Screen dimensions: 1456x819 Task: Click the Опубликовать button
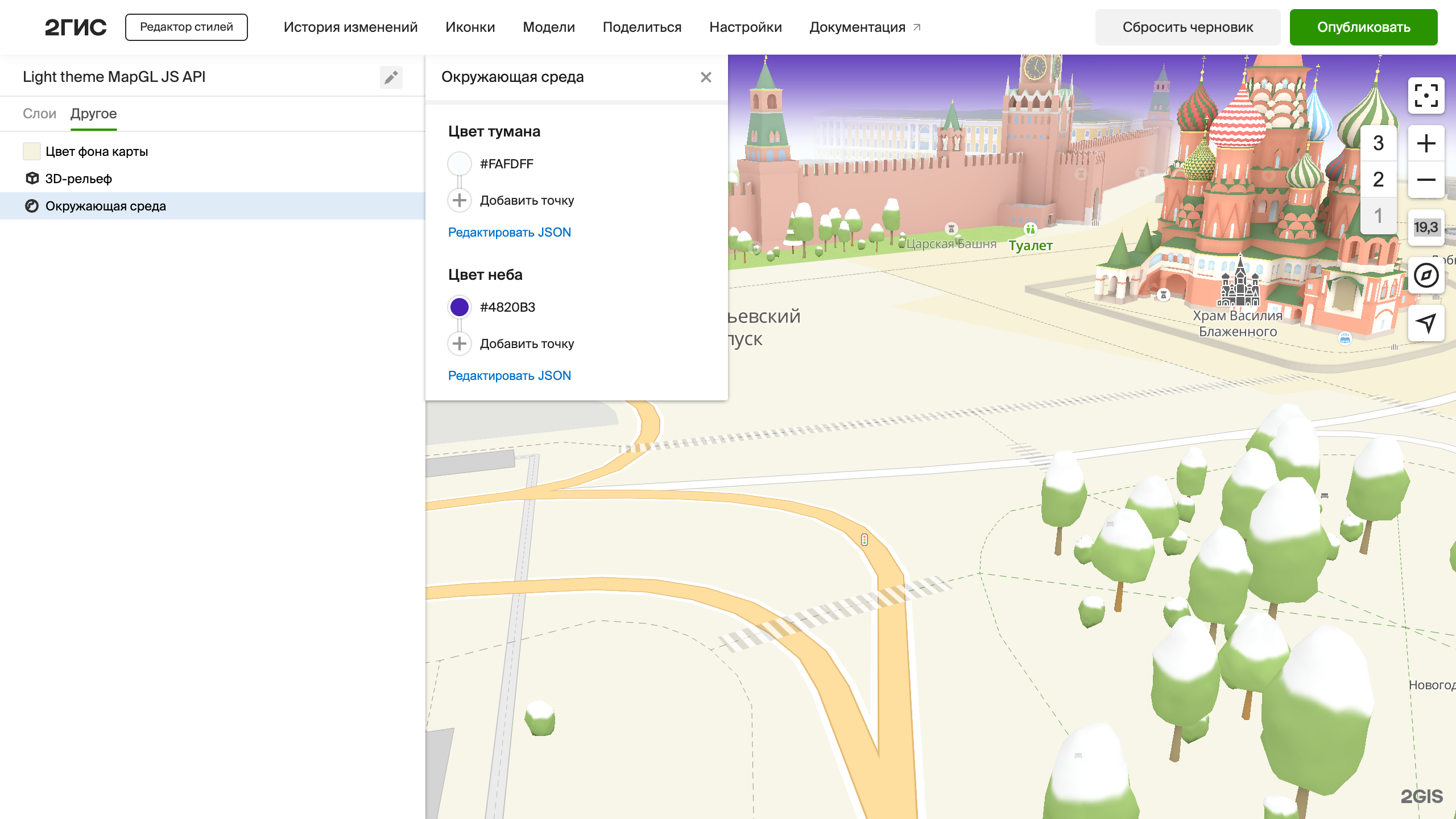[1363, 27]
